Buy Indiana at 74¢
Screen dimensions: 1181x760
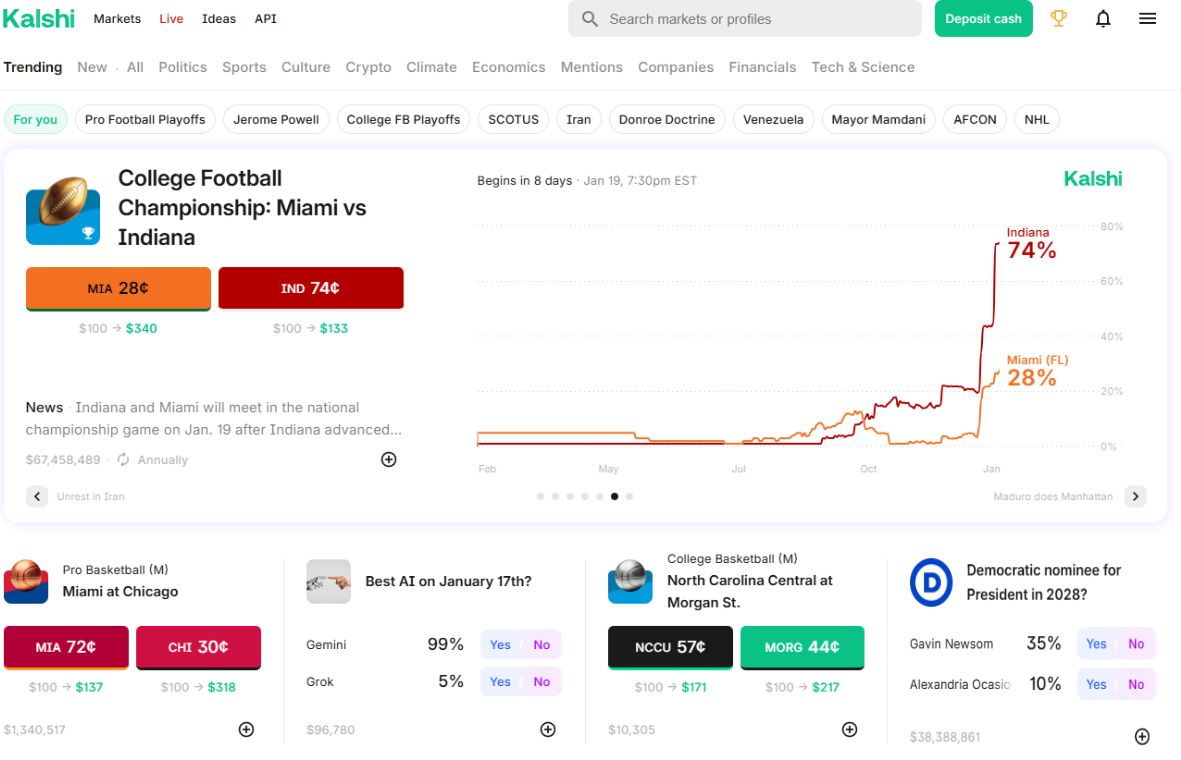pyautogui.click(x=310, y=288)
